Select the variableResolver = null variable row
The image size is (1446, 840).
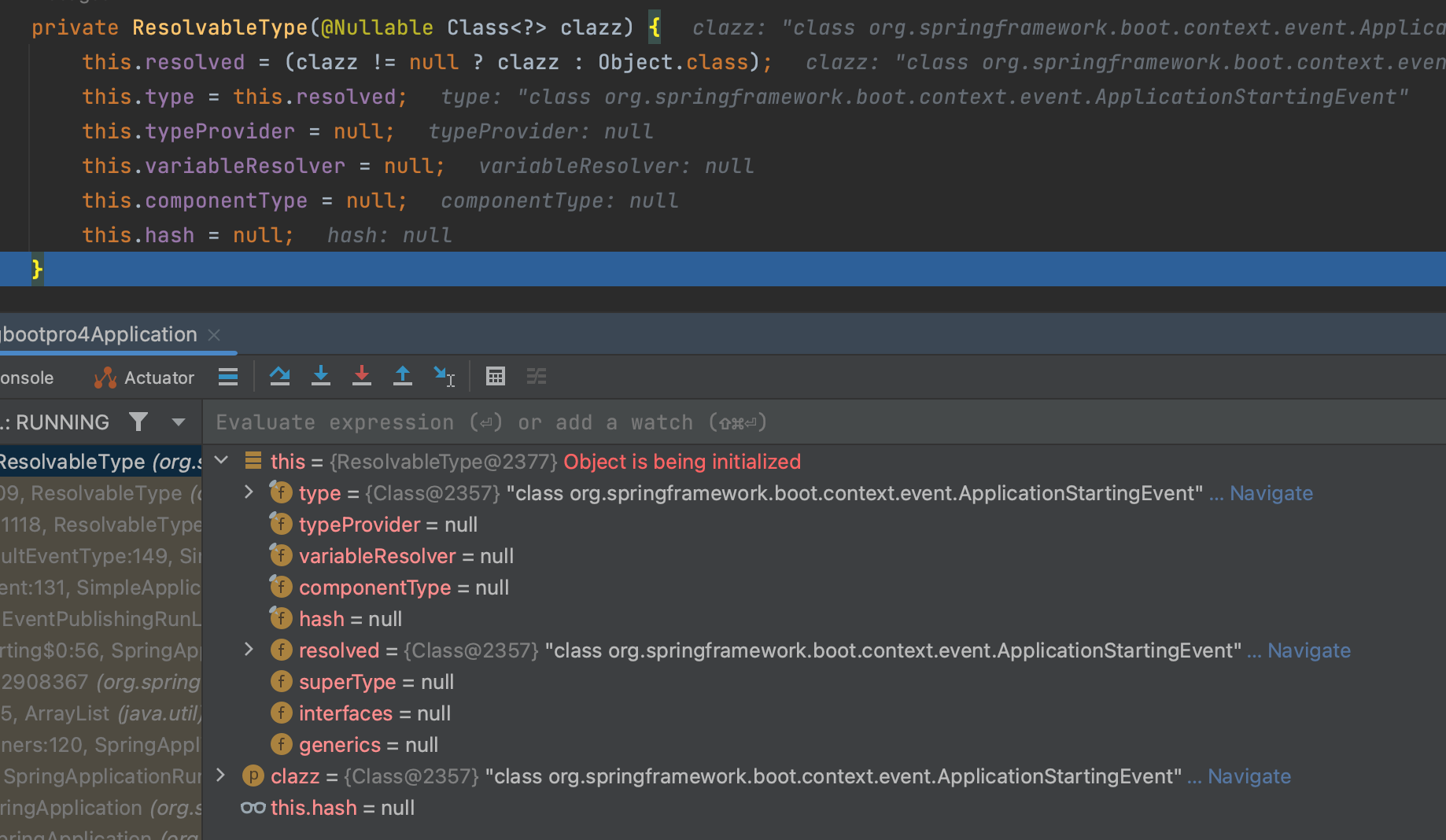click(x=824, y=556)
